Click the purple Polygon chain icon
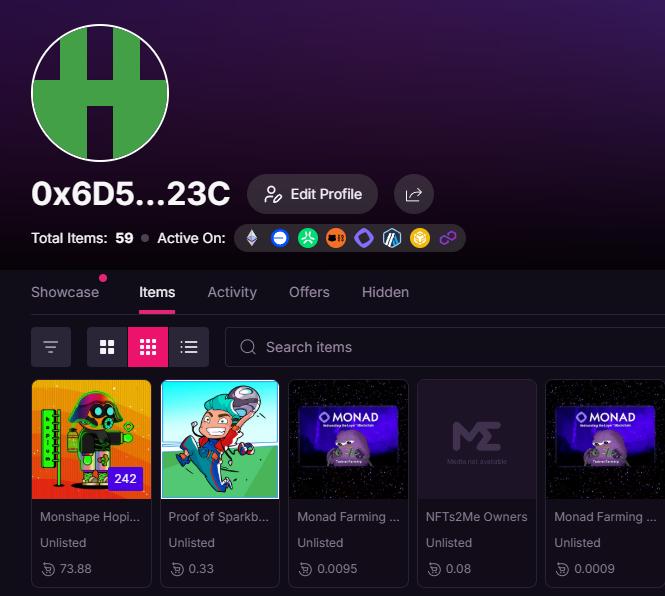Image resolution: width=665 pixels, height=596 pixels. coord(448,238)
